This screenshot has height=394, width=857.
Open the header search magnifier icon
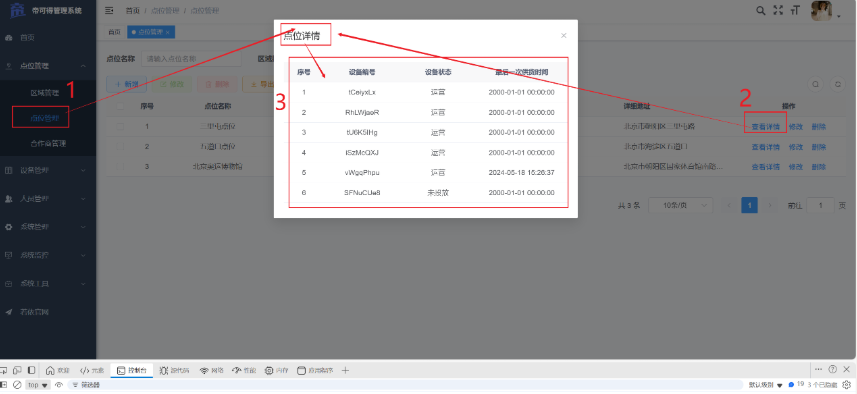click(x=760, y=10)
